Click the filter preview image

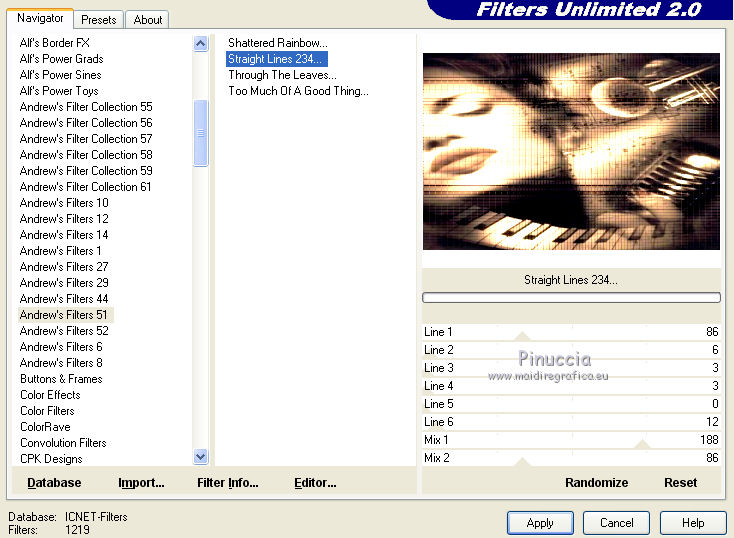[x=571, y=151]
